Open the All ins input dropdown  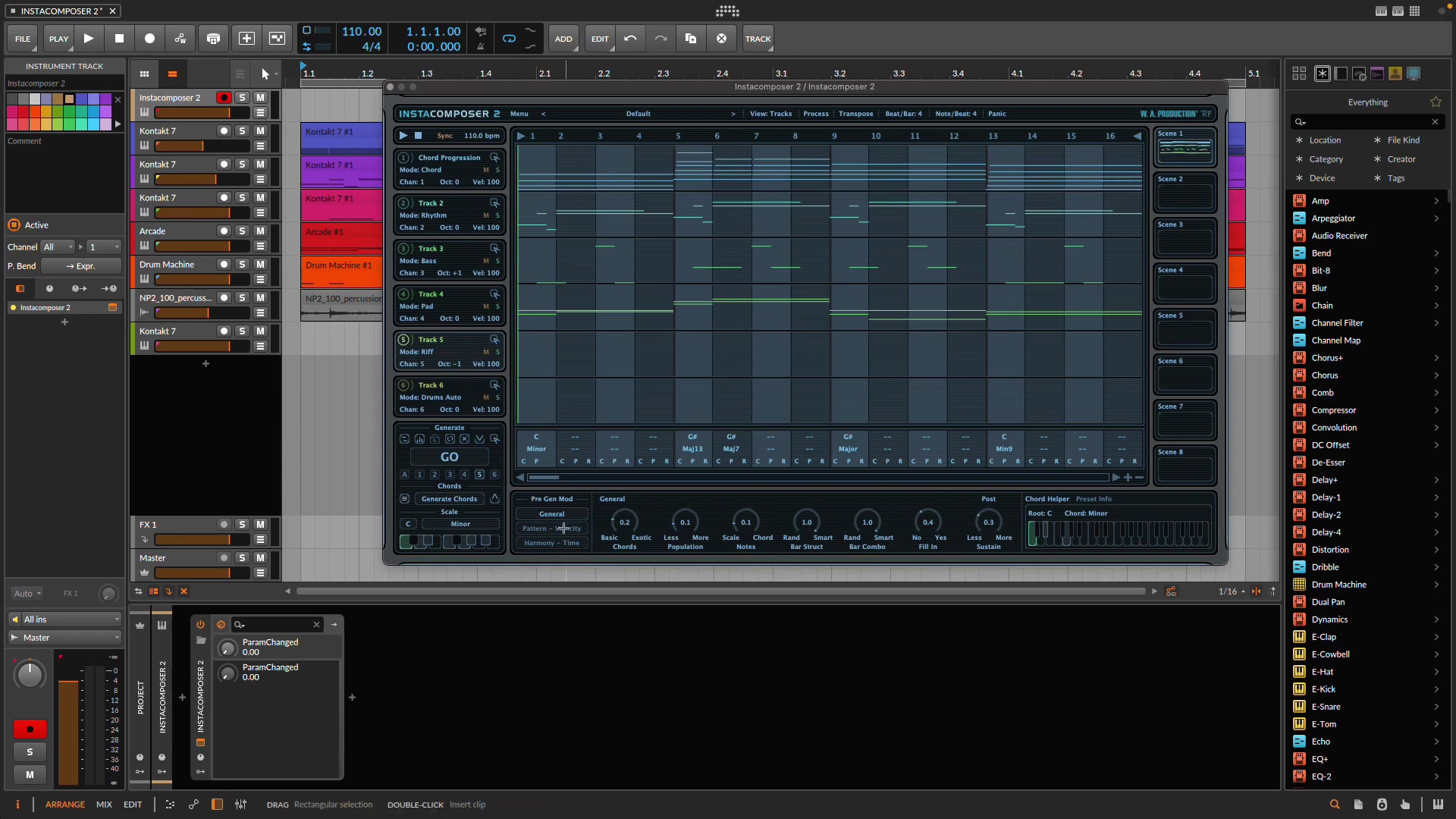pos(64,620)
